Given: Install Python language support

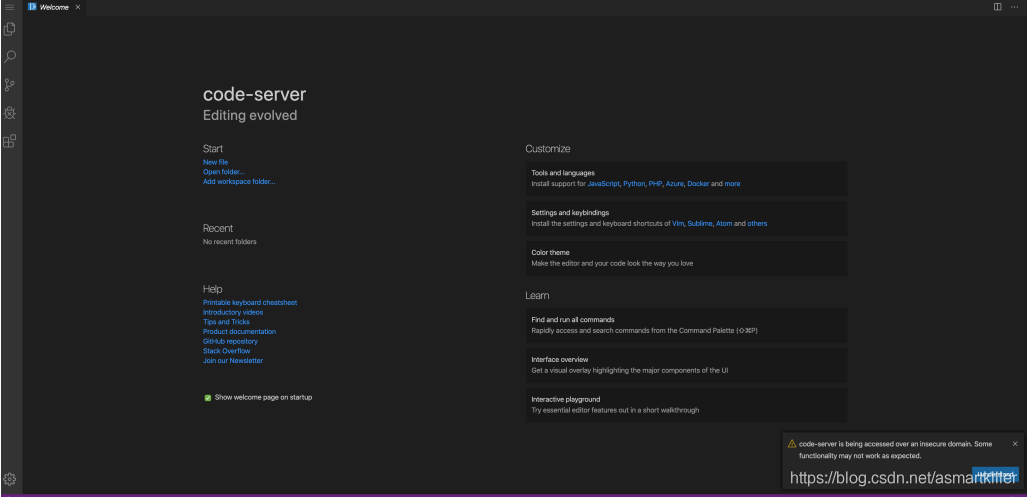Looking at the screenshot, I should (634, 184).
